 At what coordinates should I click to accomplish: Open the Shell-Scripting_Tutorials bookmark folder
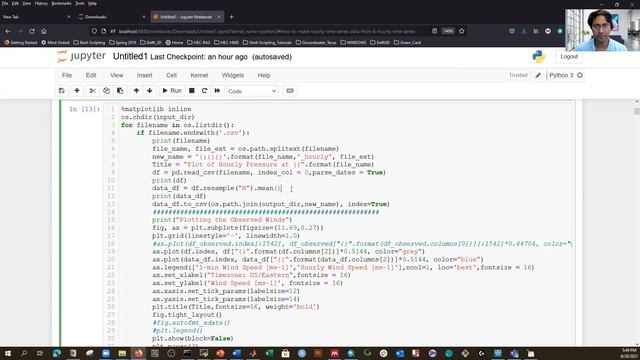267,42
